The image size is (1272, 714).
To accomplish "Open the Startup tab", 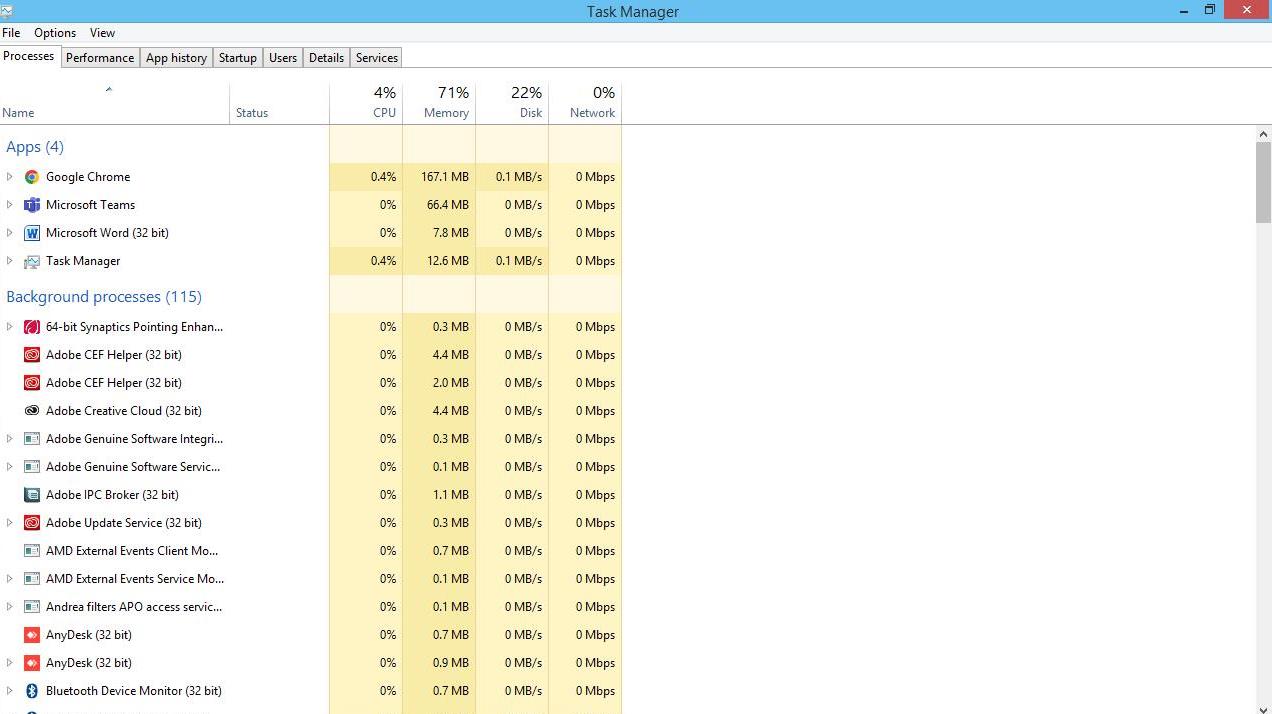I will [x=238, y=58].
